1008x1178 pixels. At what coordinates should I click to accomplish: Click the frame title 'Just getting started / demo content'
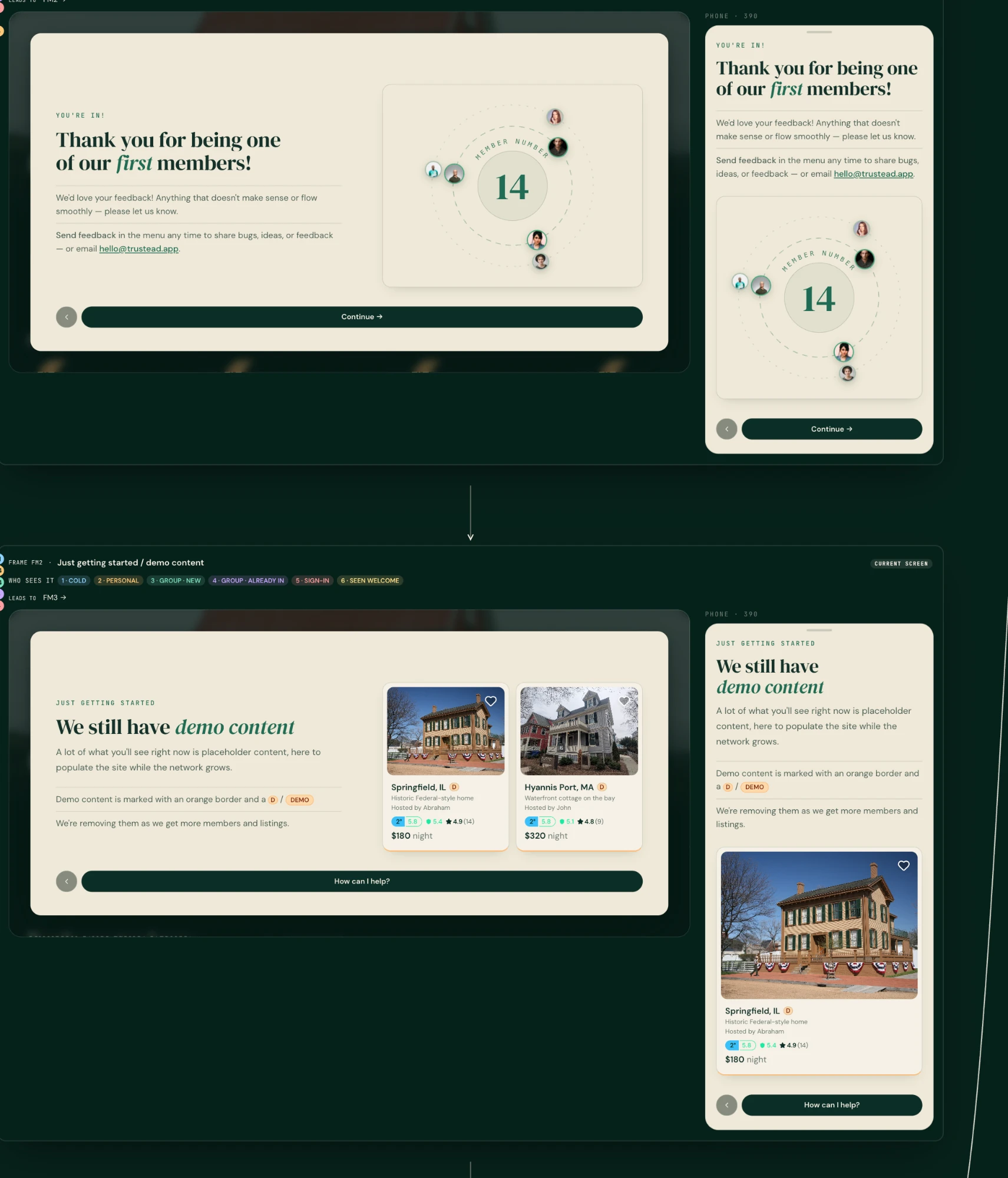[x=130, y=562]
